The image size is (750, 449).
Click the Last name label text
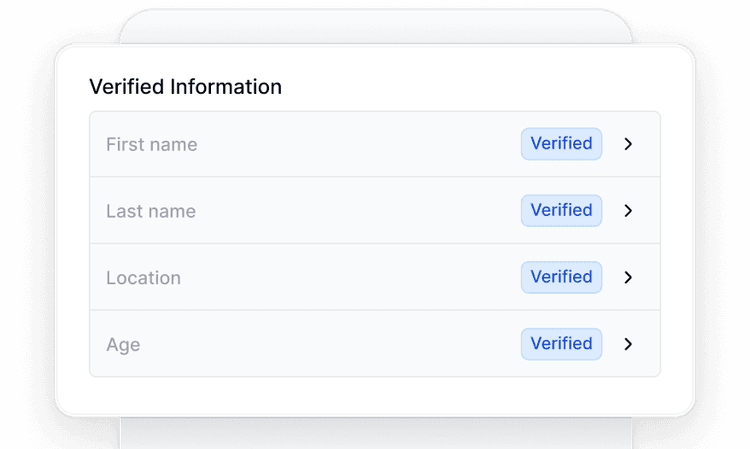[150, 212]
